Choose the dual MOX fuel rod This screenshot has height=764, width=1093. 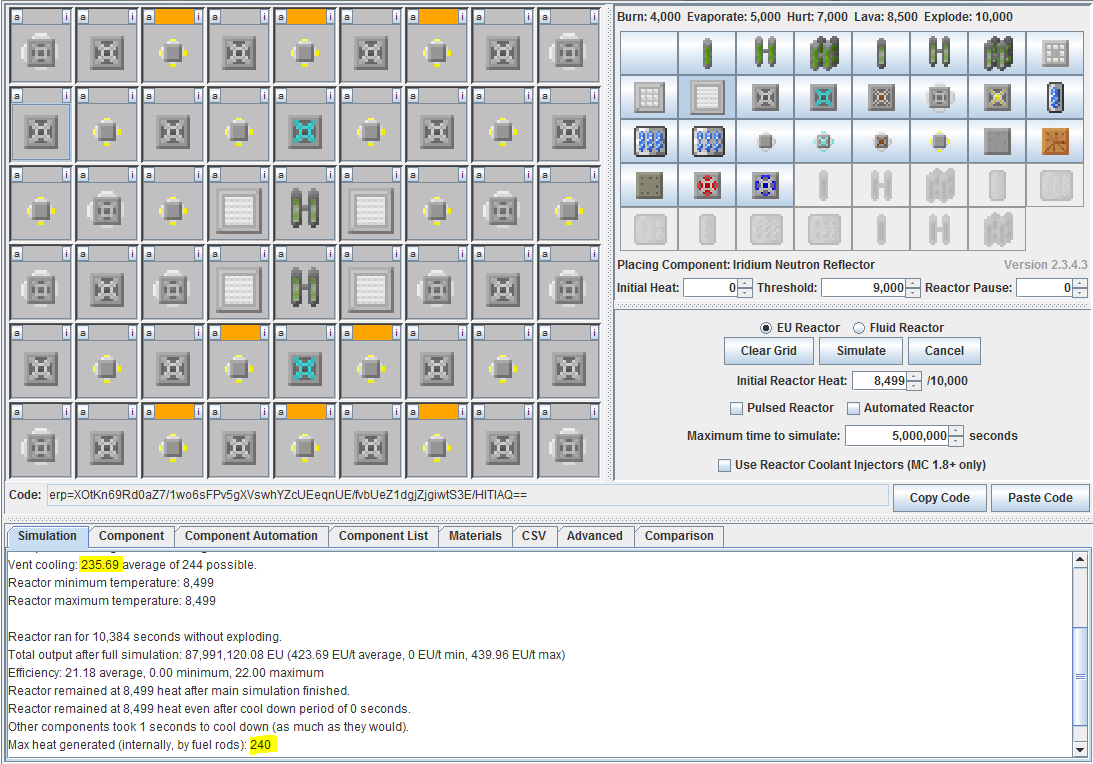[x=940, y=53]
